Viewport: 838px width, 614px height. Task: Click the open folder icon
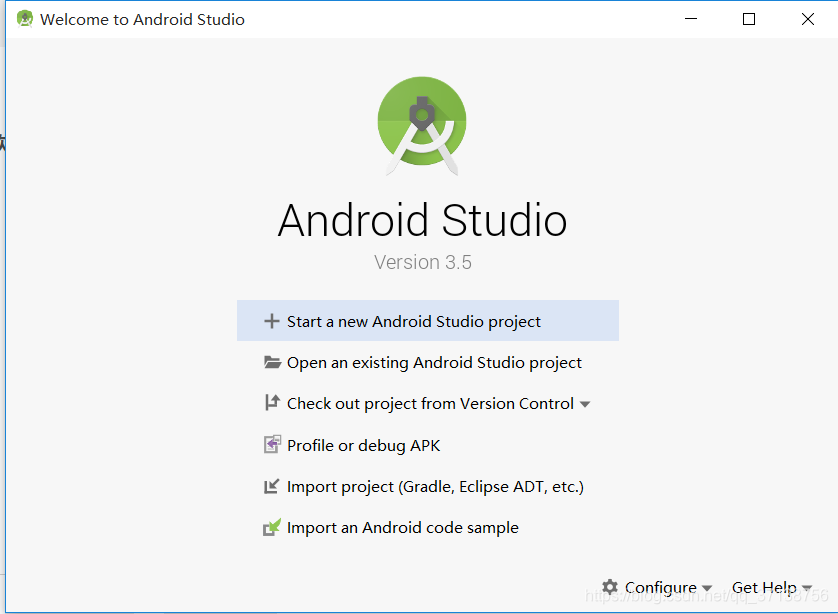pos(272,362)
